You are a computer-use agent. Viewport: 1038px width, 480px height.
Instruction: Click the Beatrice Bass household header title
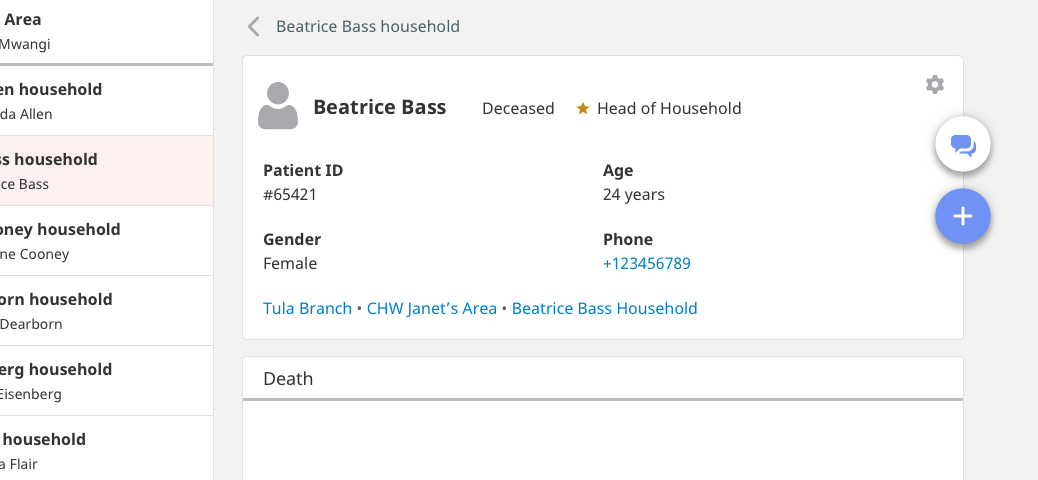(368, 26)
